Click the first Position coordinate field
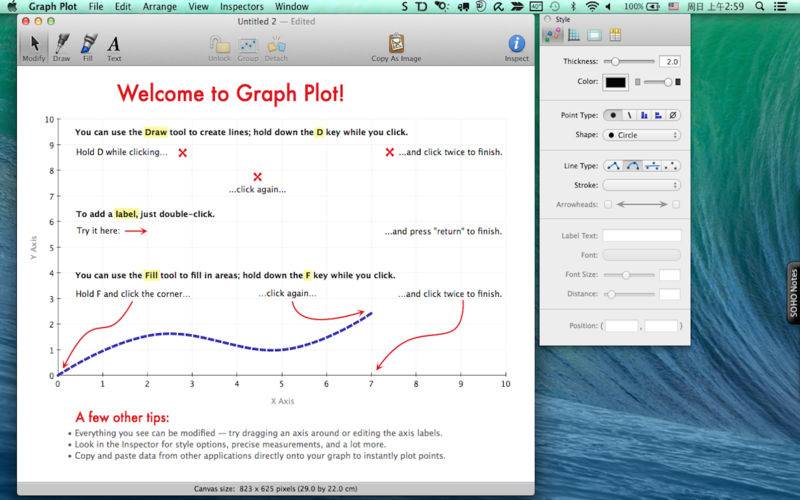The width and height of the screenshot is (800, 500). pos(621,326)
